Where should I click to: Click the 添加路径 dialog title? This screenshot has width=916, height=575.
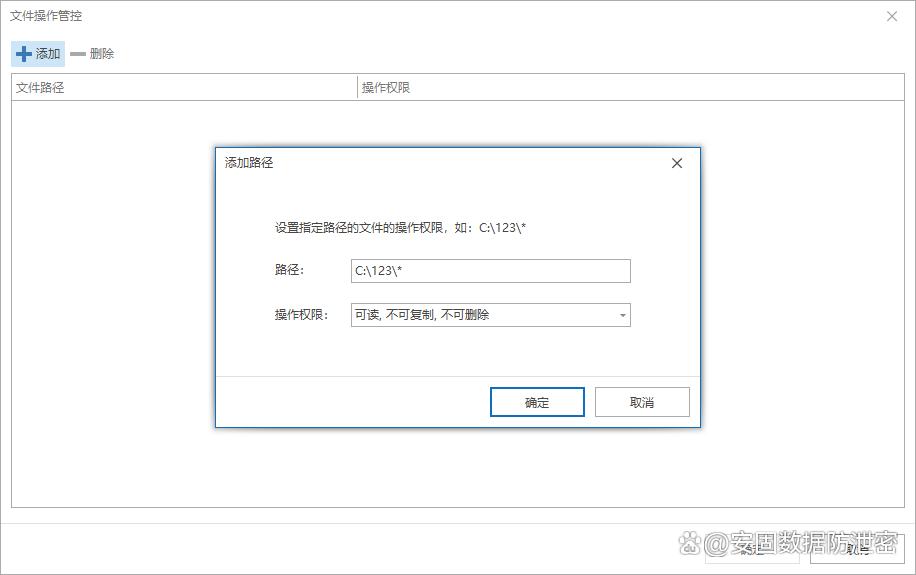[x=249, y=163]
